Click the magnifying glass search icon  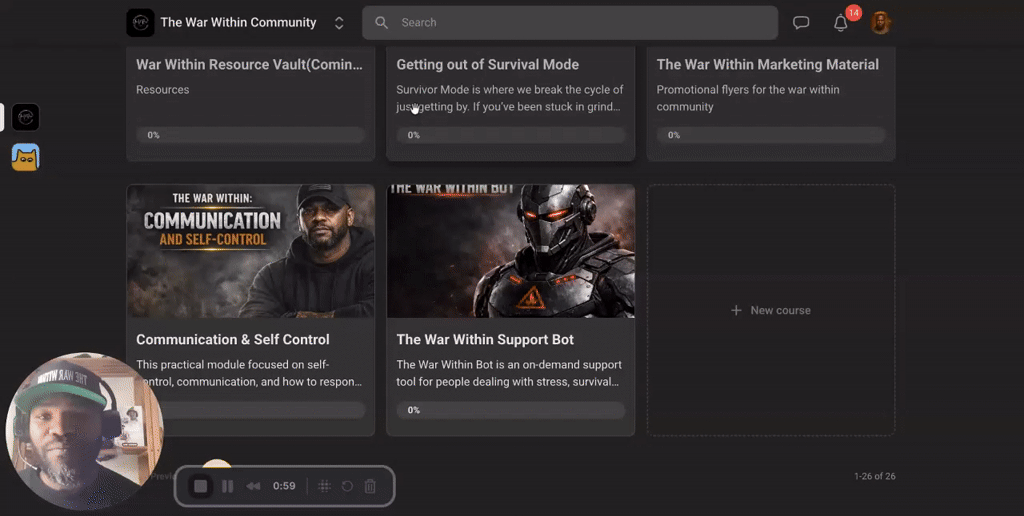click(x=381, y=23)
